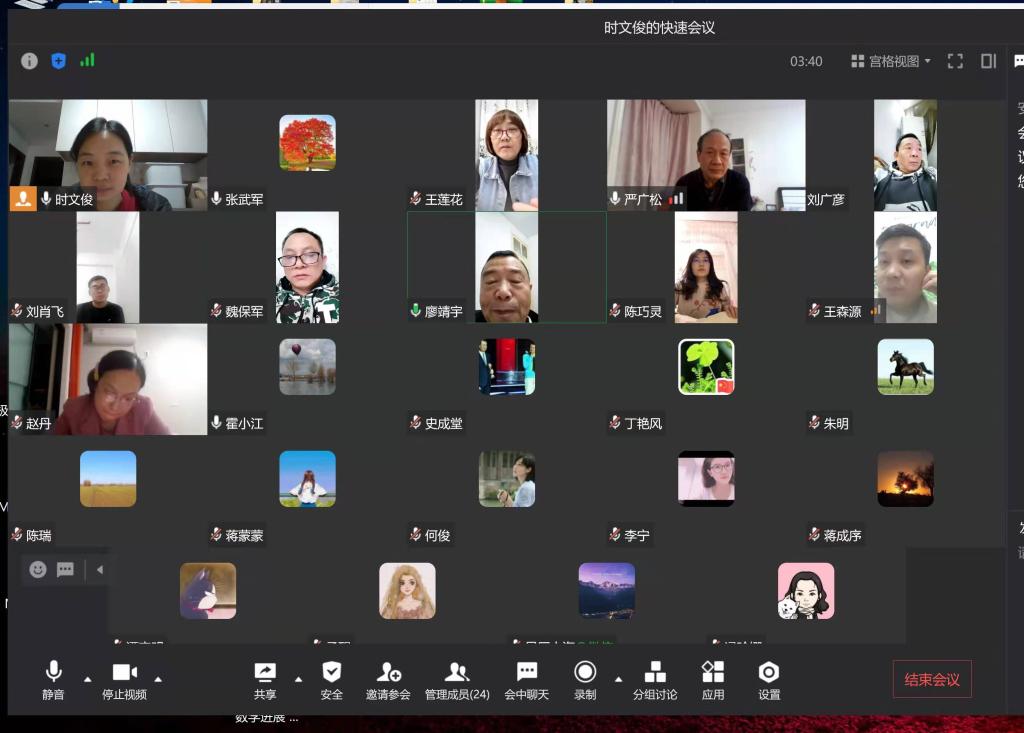This screenshot has height=733, width=1024.
Task: Expand the grid view (宫格视图) dropdown
Action: pos(890,61)
